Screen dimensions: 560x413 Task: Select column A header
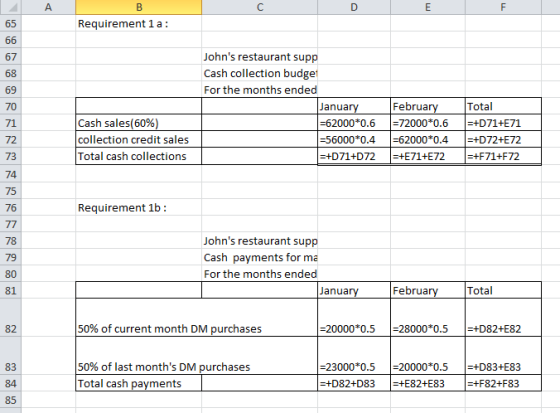click(48, 7)
